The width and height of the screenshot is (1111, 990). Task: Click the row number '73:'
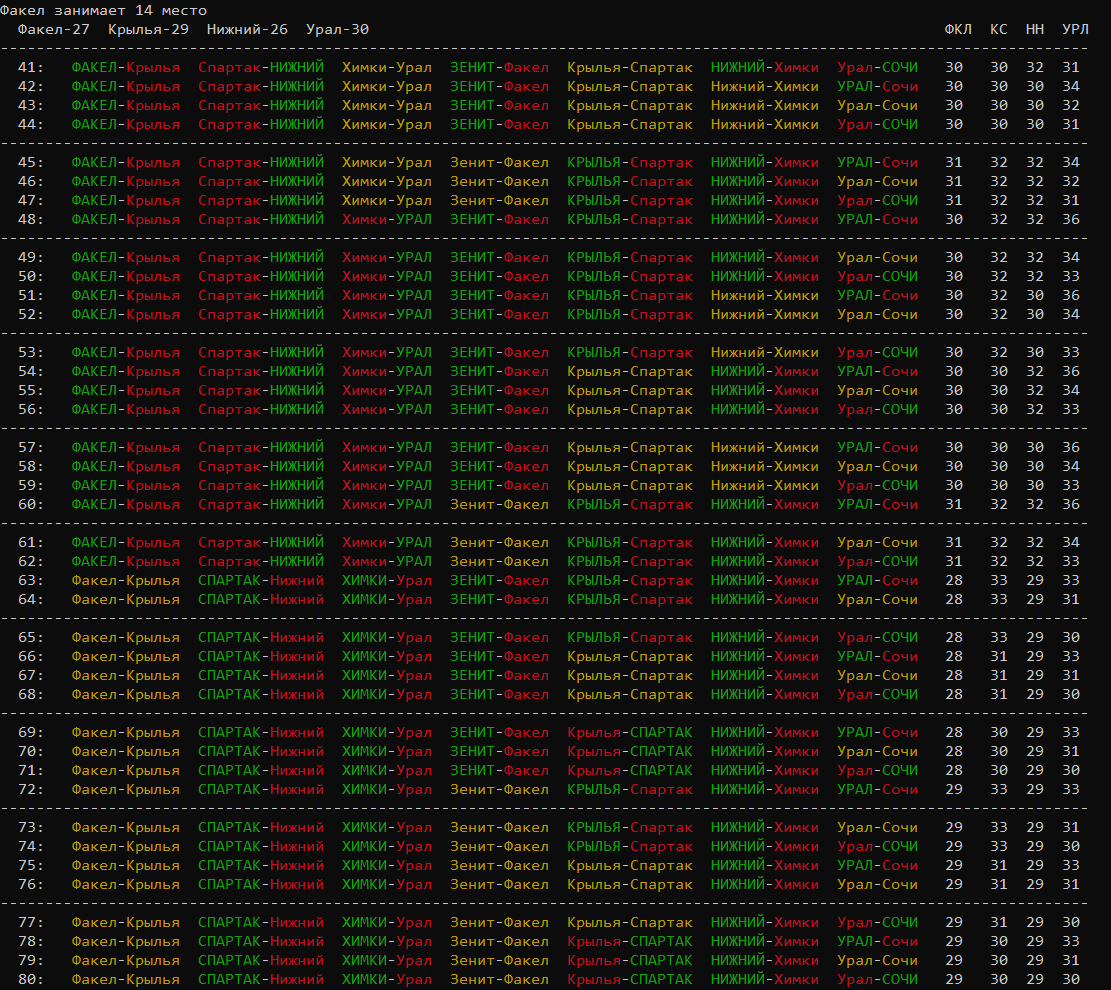(31, 827)
